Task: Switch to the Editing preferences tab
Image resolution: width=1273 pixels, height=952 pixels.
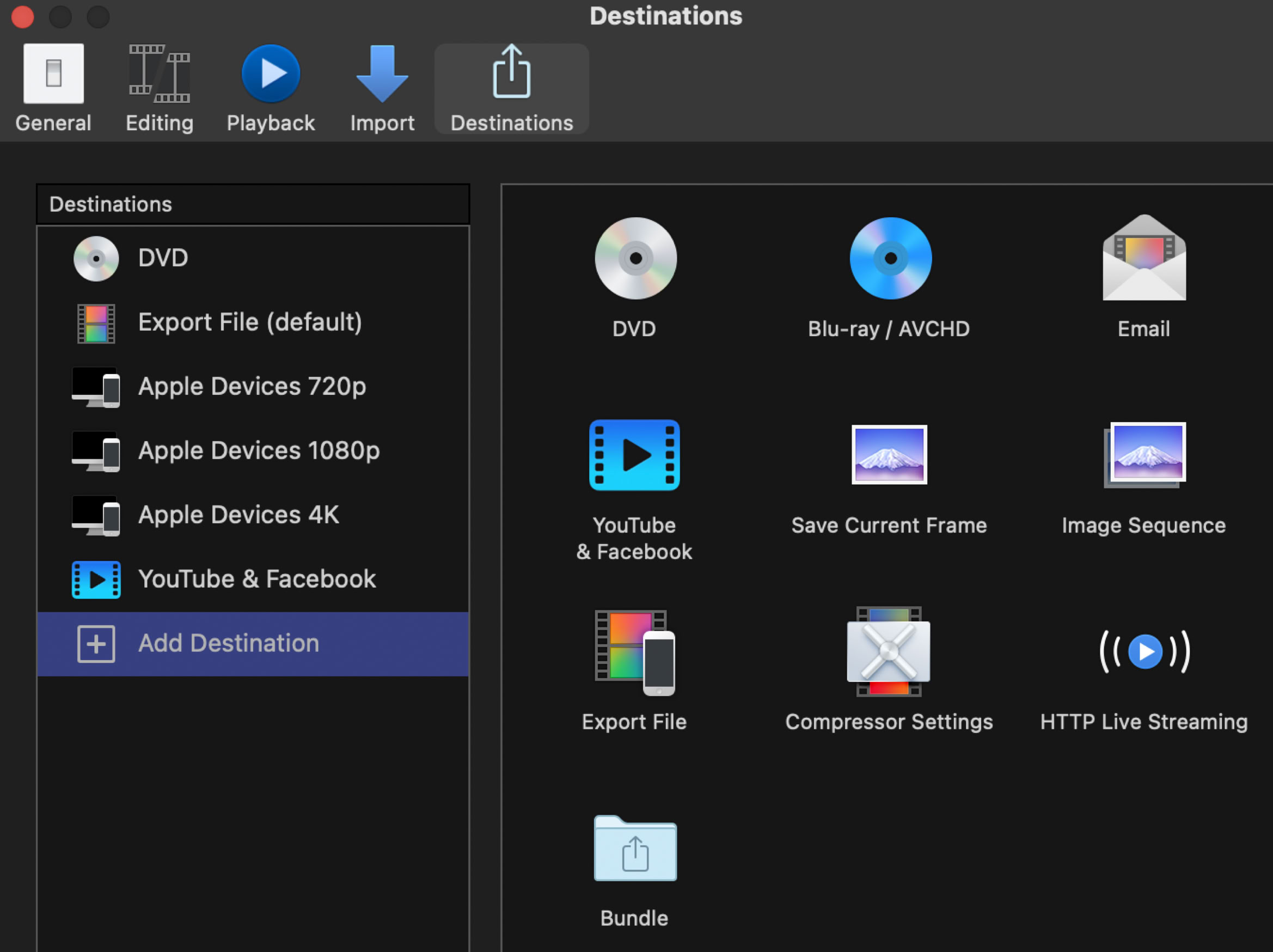Action: click(160, 89)
